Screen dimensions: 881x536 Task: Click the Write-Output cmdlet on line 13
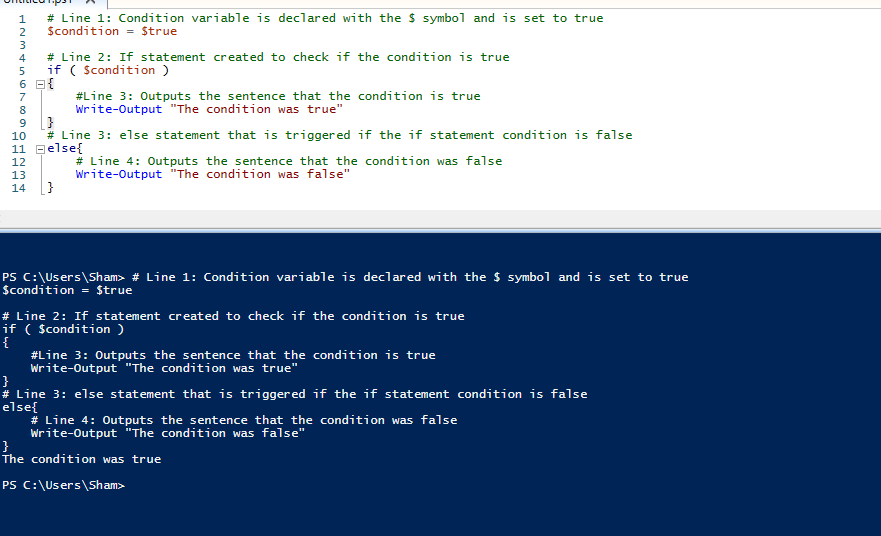[x=119, y=174]
